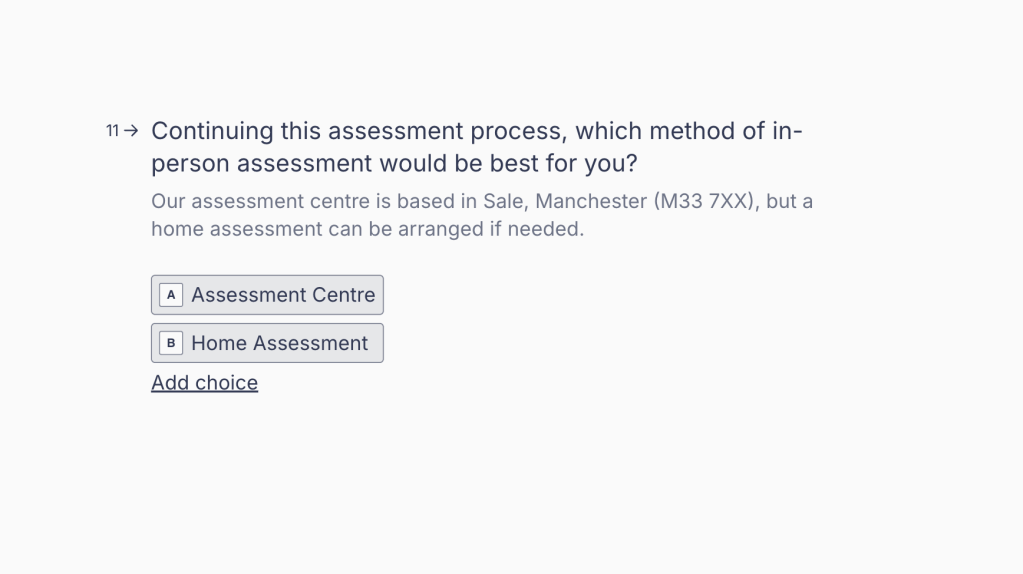Click the "B" key badge

[x=171, y=343]
